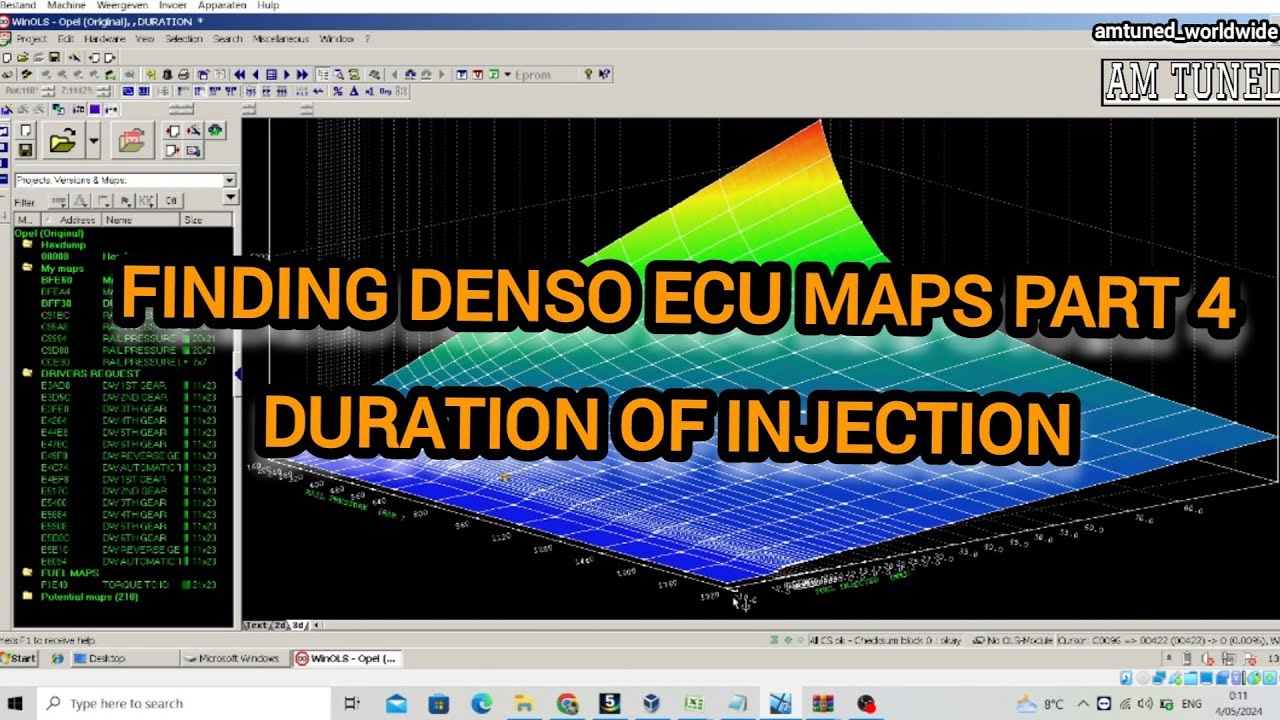The height and width of the screenshot is (720, 1280).
Task: Open Microsoft Edge from Windows taskbar
Action: click(x=482, y=703)
